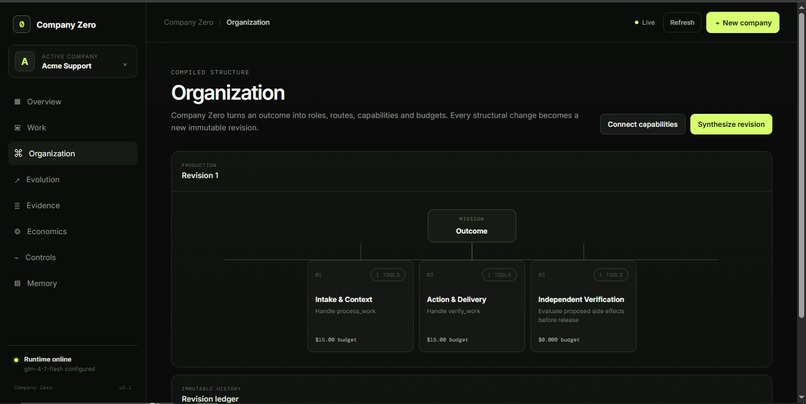Open the Evidence section

click(72, 206)
